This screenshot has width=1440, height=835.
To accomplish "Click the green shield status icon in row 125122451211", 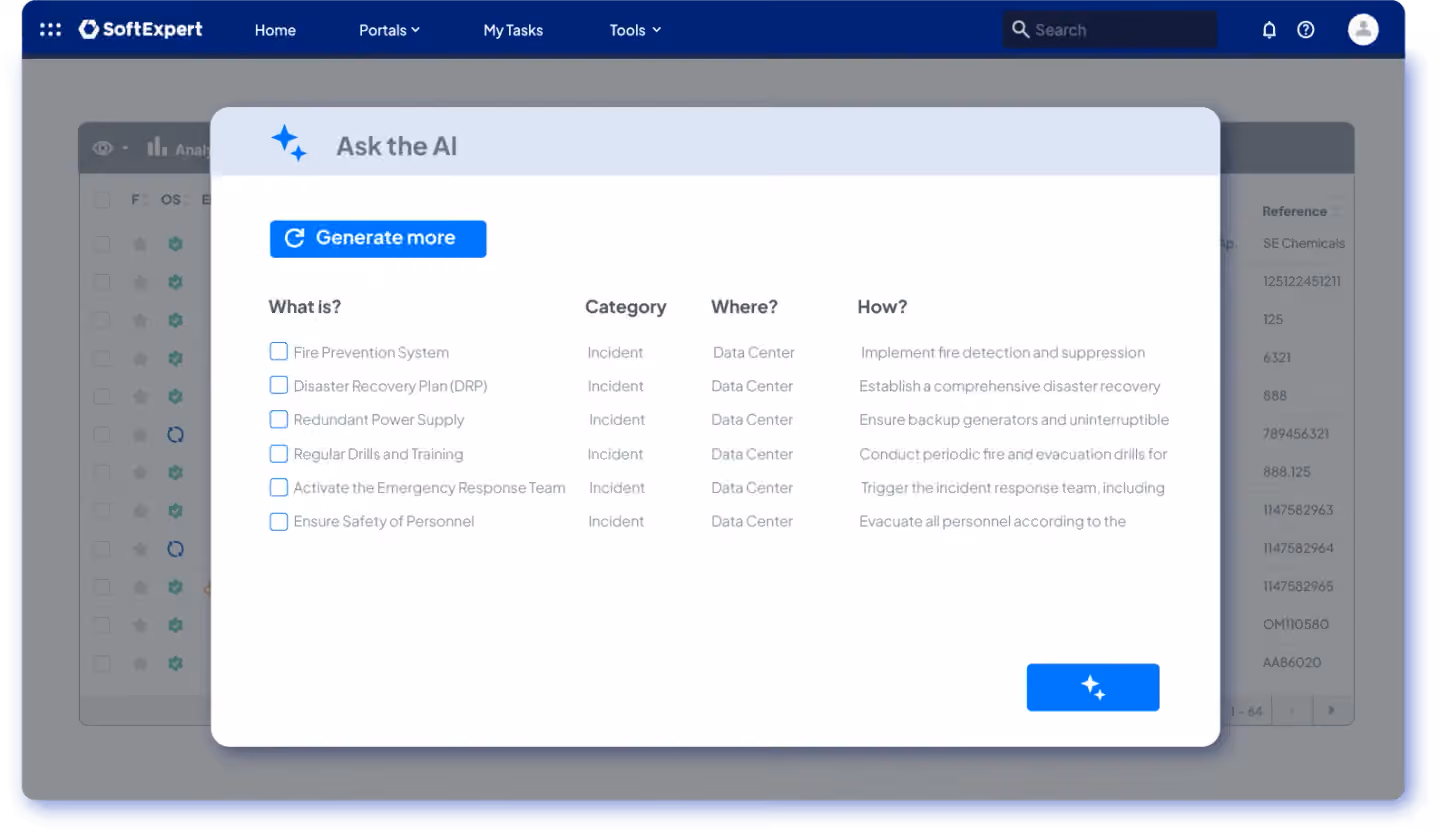I will (176, 282).
